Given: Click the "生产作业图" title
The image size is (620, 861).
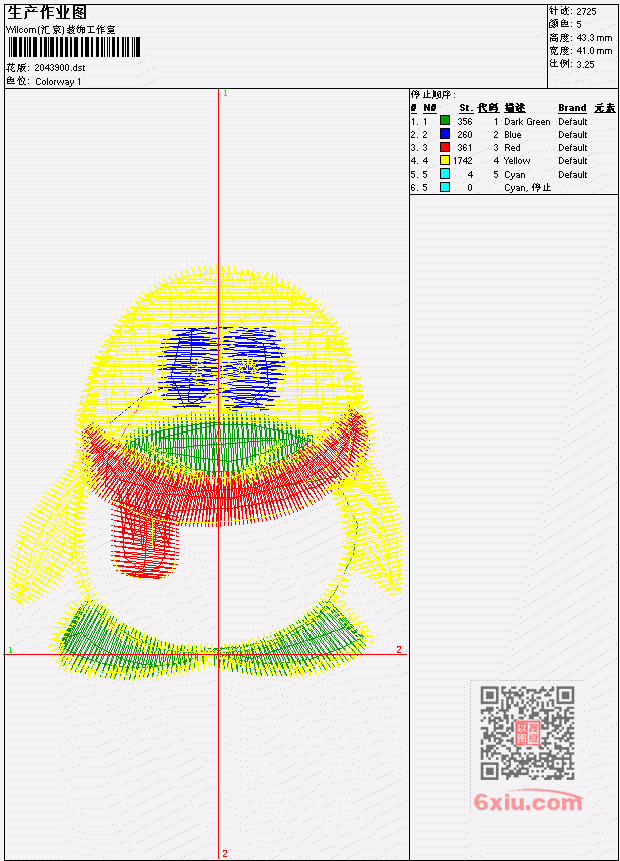Looking at the screenshot, I should coord(47,13).
